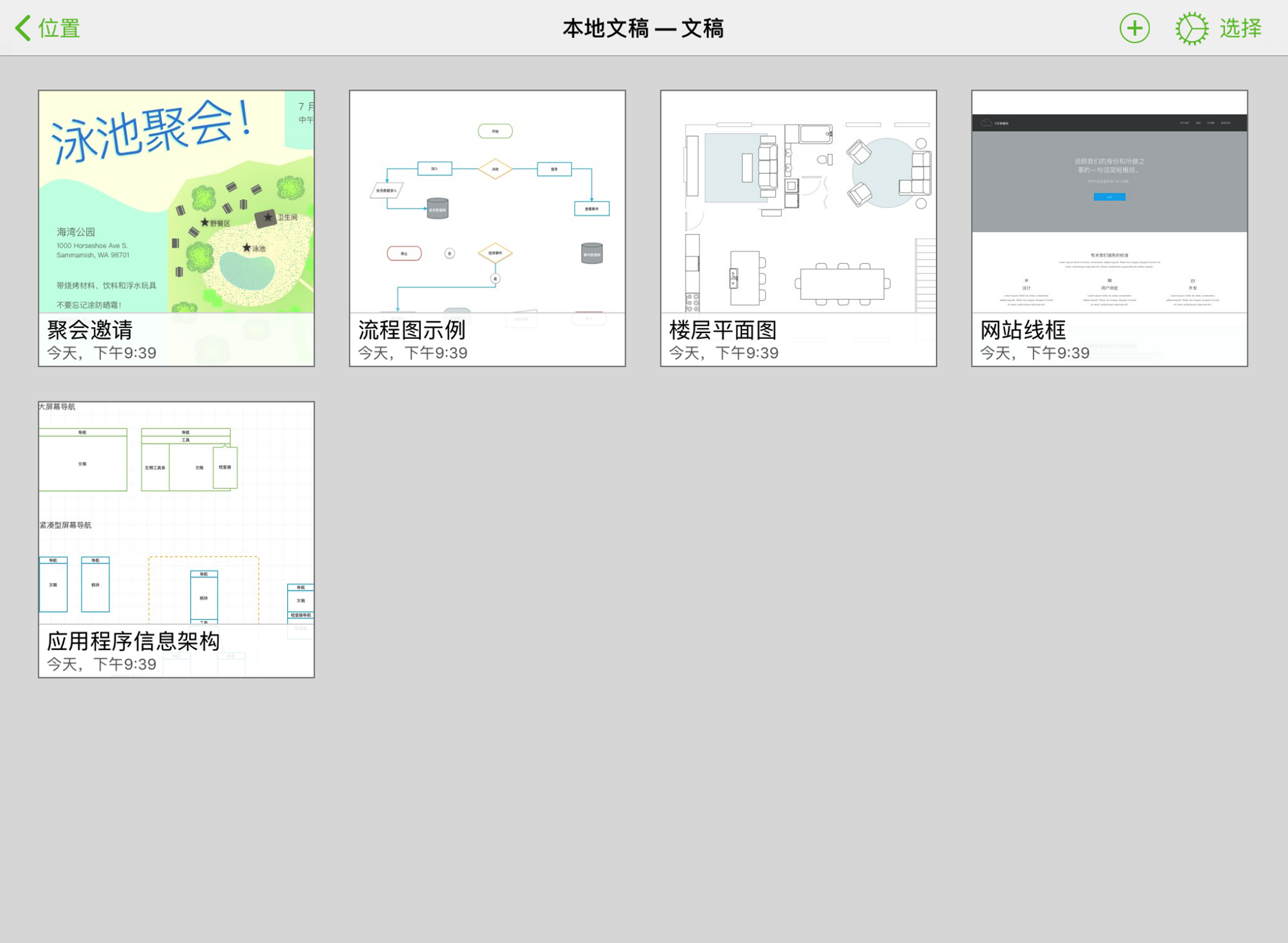The image size is (1288, 943).
Task: Tap the 楼层平面图 document title
Action: (723, 330)
